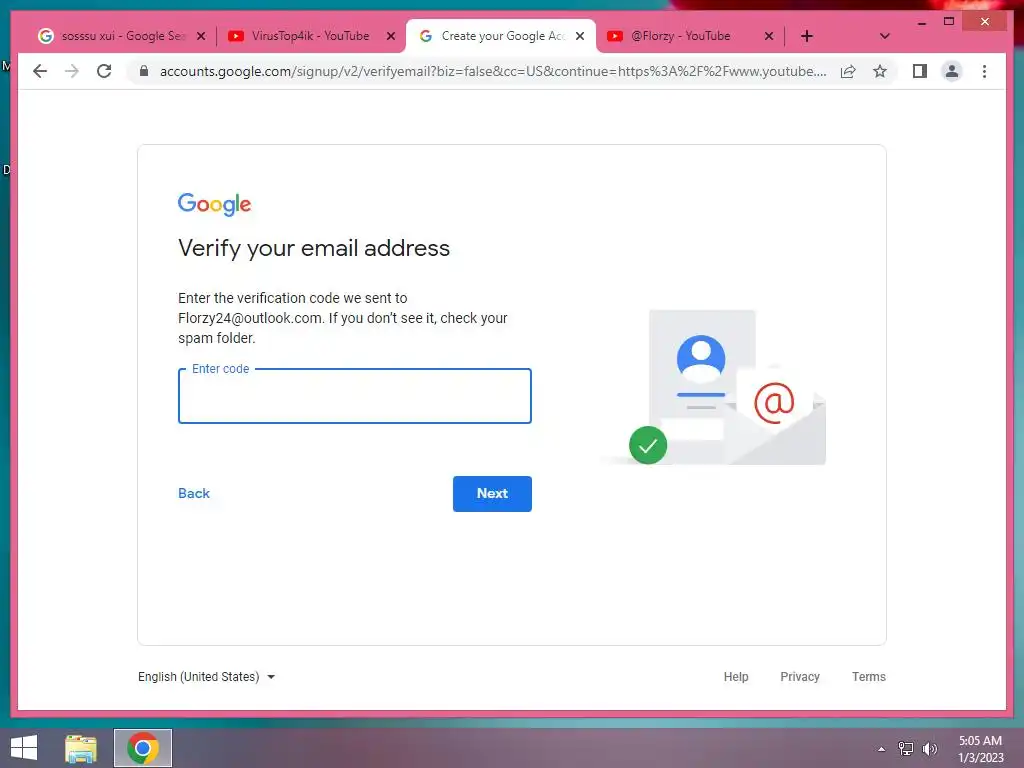Image resolution: width=1024 pixels, height=768 pixels.
Task: Click the Back link
Action: [x=194, y=494]
